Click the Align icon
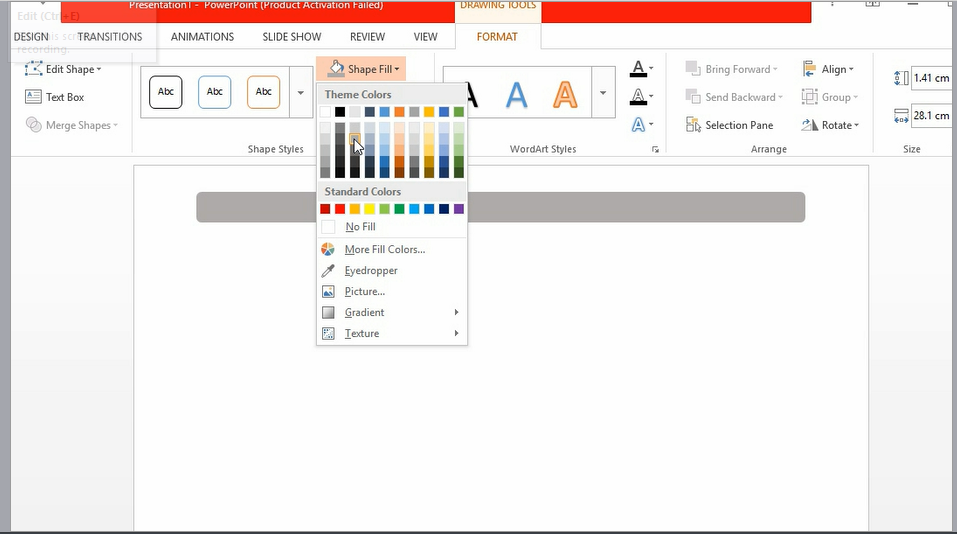This screenshot has width=957, height=534. pos(809,69)
